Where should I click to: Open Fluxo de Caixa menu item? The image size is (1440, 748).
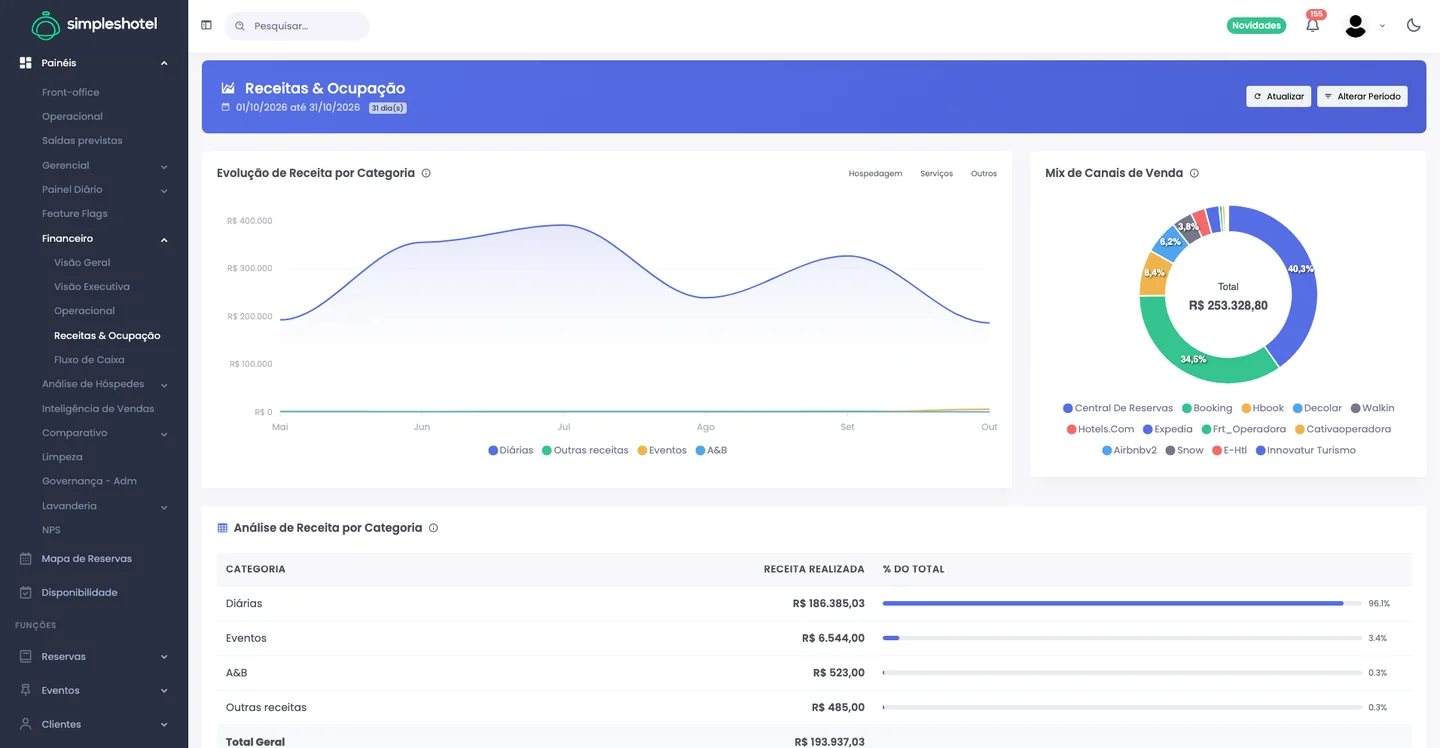[89, 360]
